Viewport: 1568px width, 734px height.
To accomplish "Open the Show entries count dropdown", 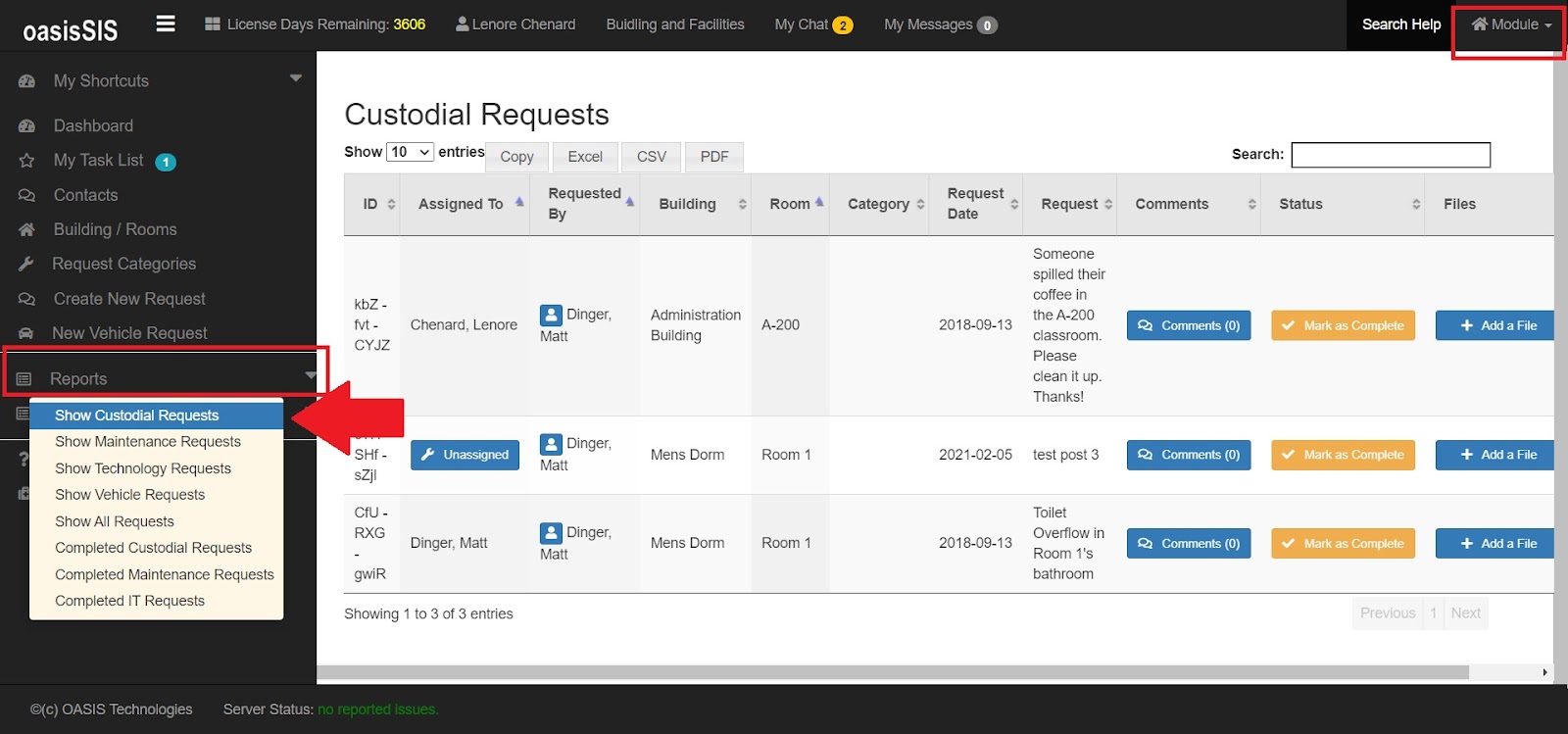I will 410,152.
